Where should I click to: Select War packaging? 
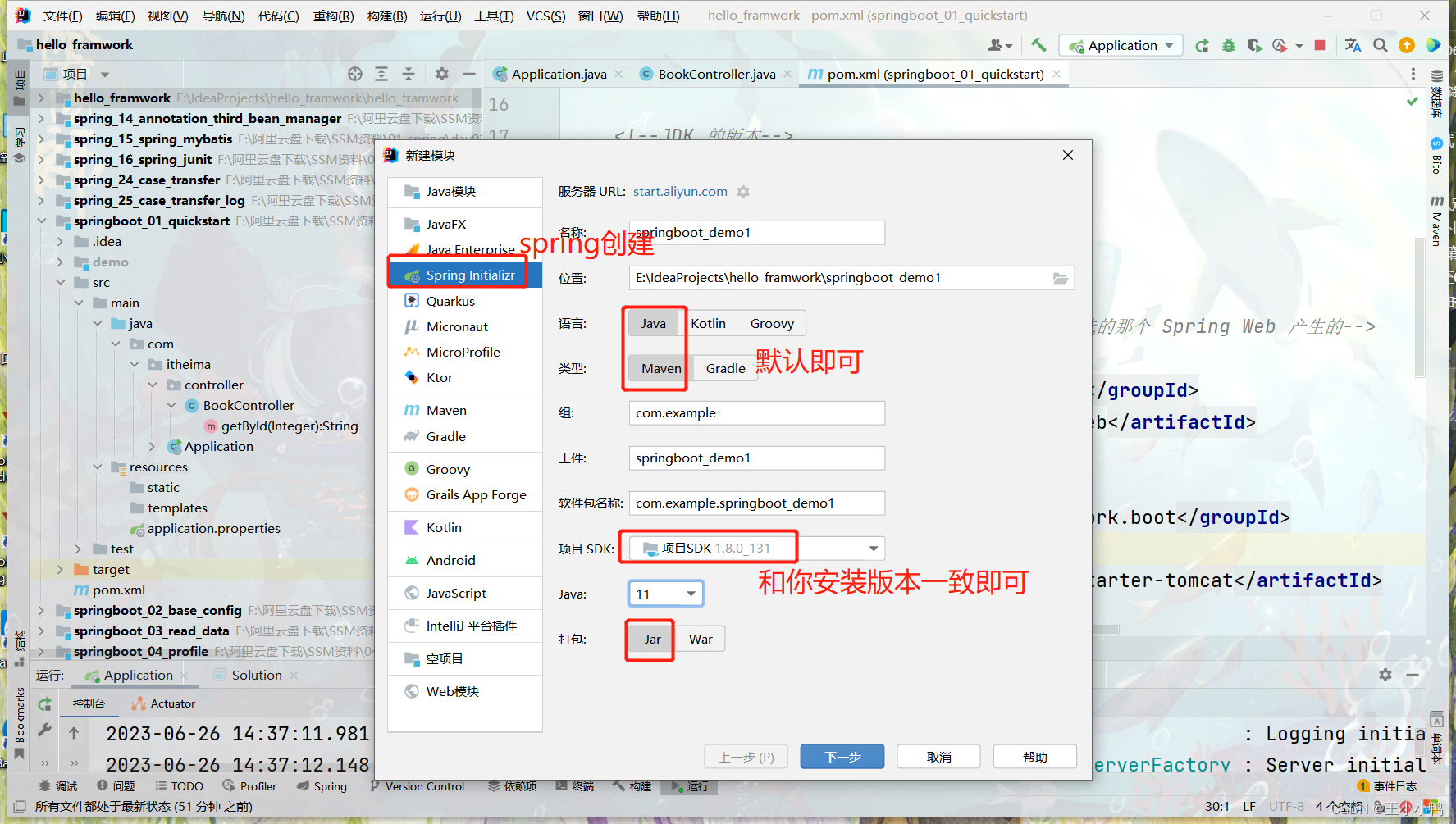(x=701, y=639)
